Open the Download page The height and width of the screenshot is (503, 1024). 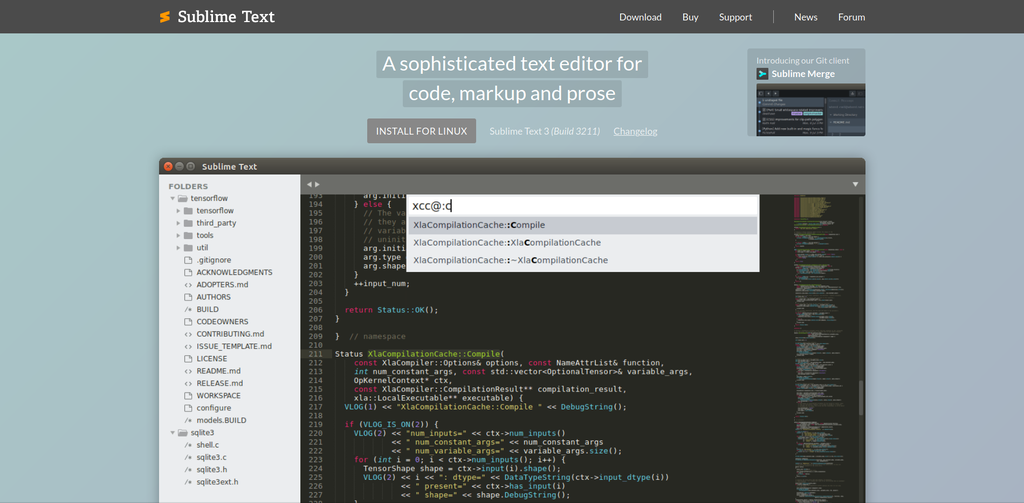tap(640, 17)
